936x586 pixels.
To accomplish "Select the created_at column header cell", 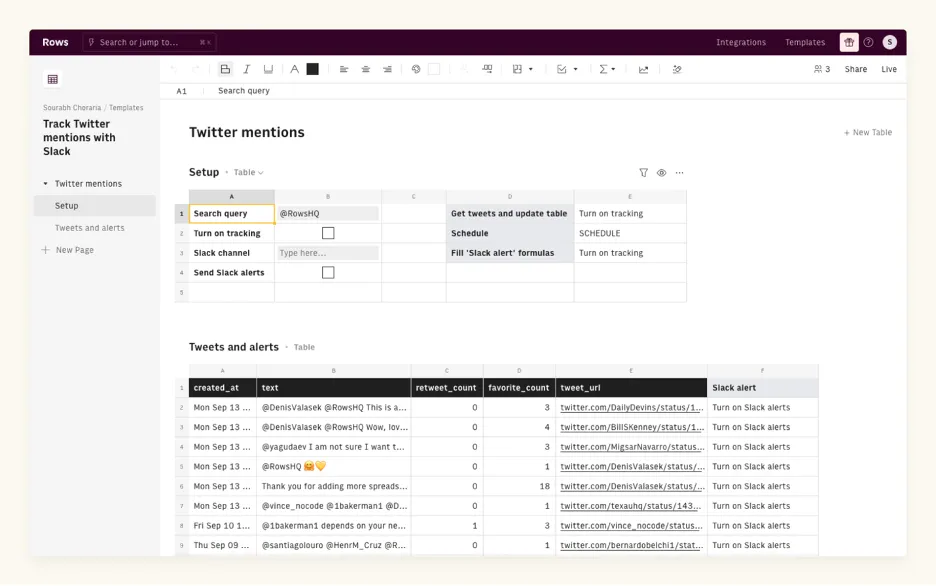I will 222,388.
